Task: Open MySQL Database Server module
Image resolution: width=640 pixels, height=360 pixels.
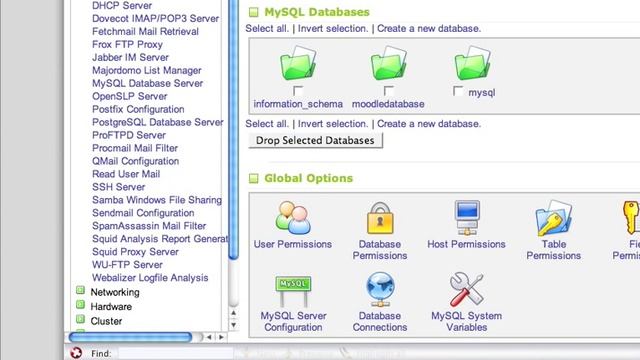Action: [147, 83]
